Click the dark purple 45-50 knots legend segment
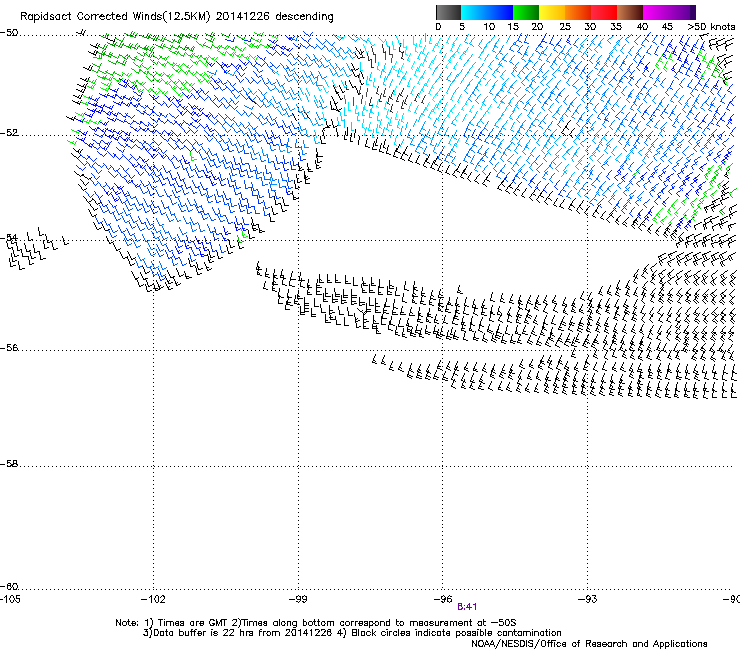740x650 pixels. point(682,12)
